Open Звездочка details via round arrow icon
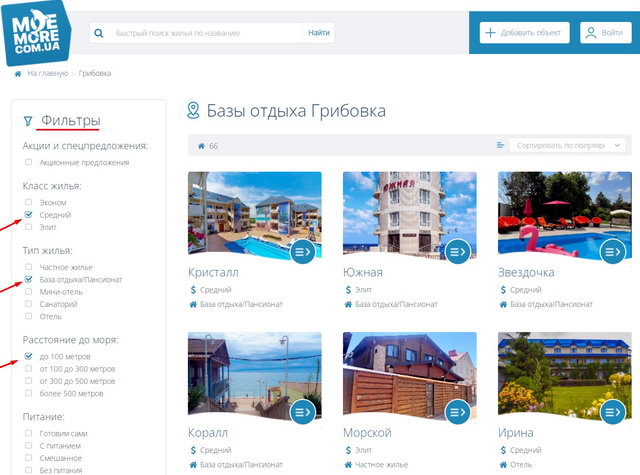 pyautogui.click(x=613, y=252)
